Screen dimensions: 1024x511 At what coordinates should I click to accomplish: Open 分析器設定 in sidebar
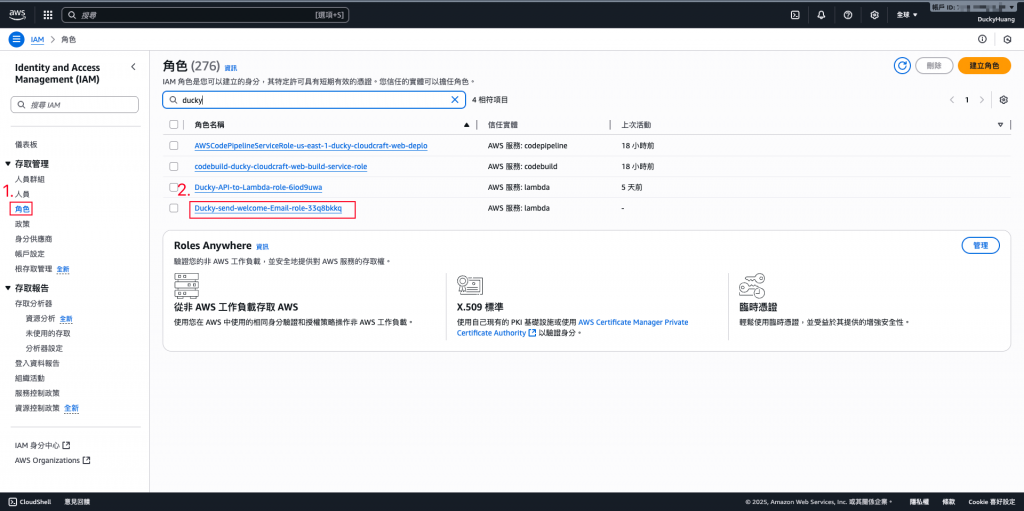(x=44, y=348)
